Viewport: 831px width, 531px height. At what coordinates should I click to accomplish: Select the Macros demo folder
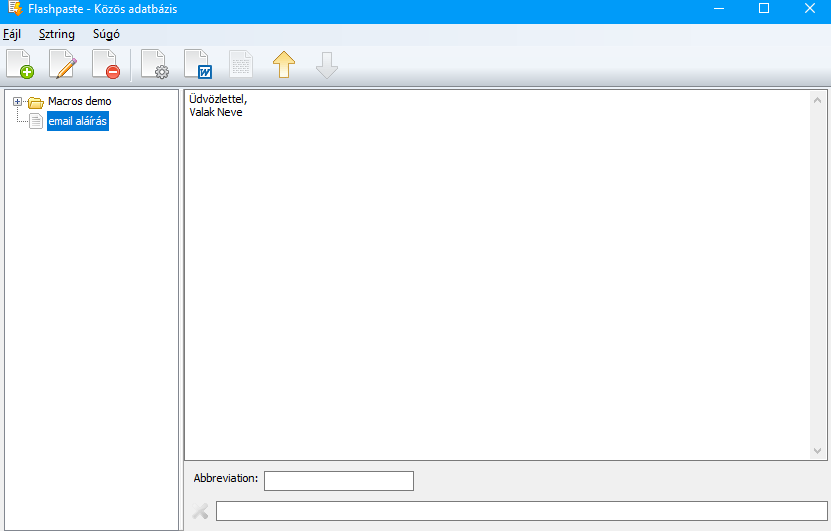click(79, 101)
